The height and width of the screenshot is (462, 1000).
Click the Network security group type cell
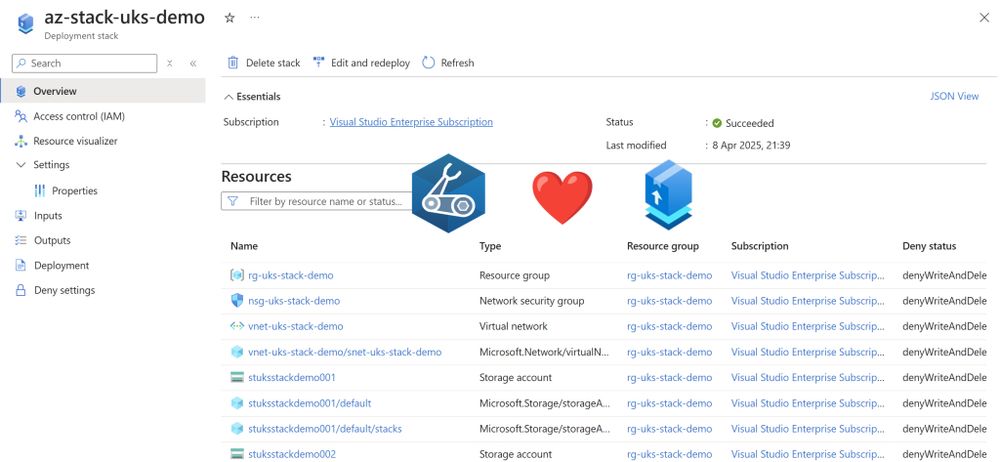pyautogui.click(x=531, y=301)
